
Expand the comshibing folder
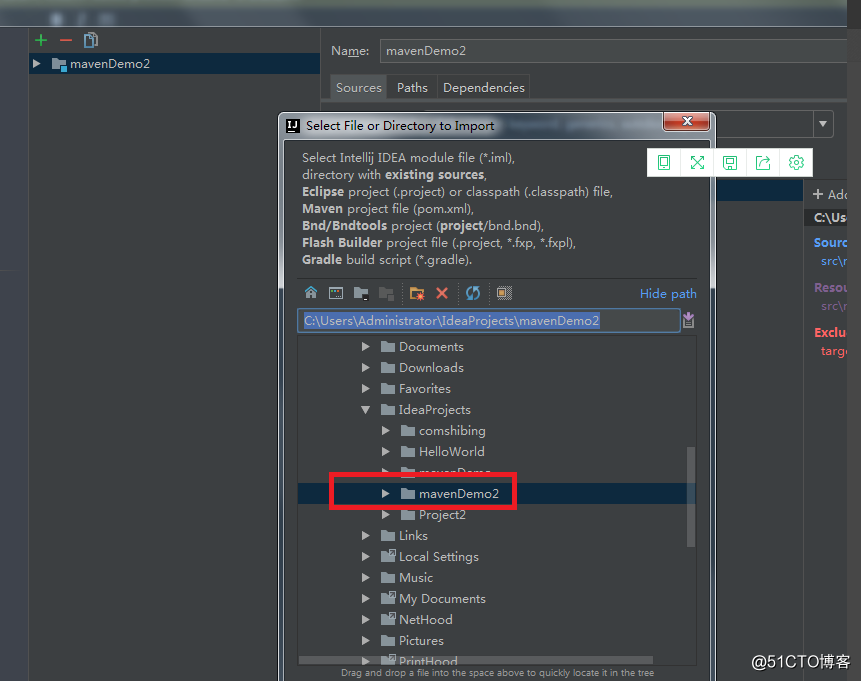385,431
